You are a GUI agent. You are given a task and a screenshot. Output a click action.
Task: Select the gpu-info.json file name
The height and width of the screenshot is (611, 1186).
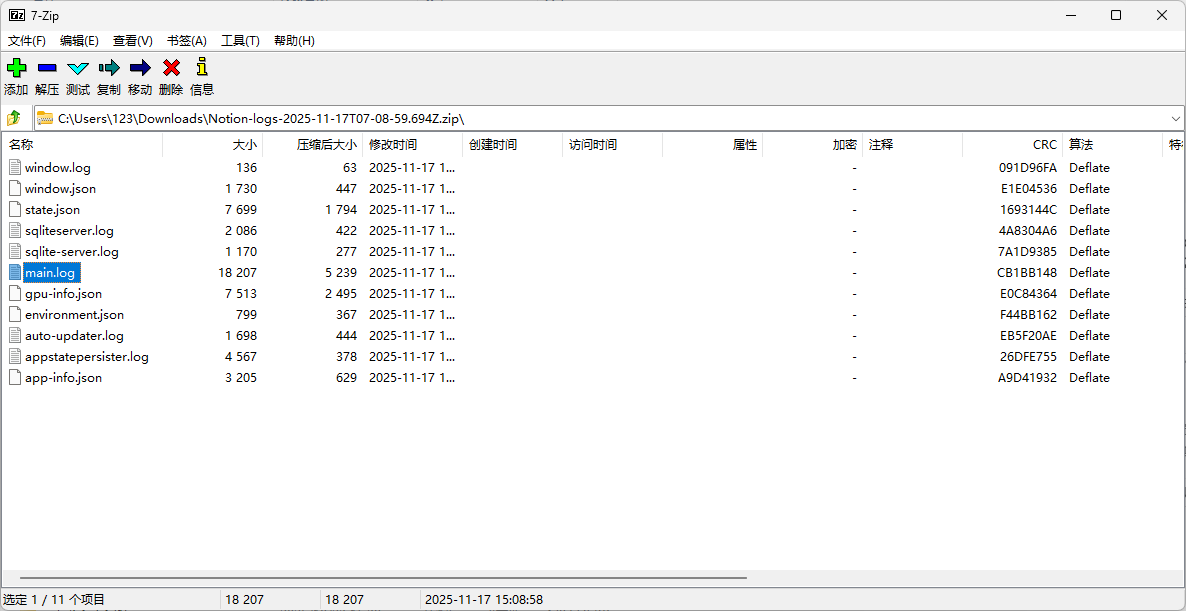(x=64, y=293)
